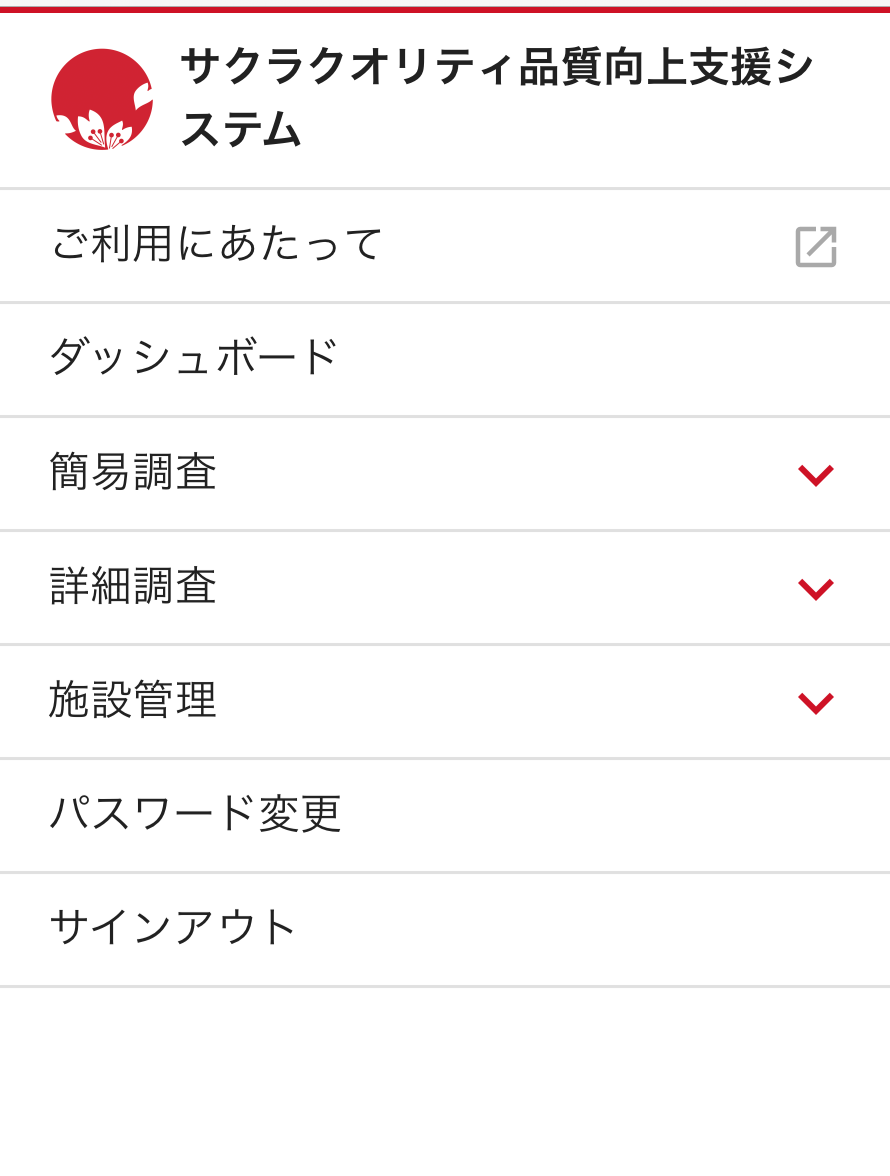Click the red sakura logo icon
The image size is (890, 1176).
[x=102, y=99]
